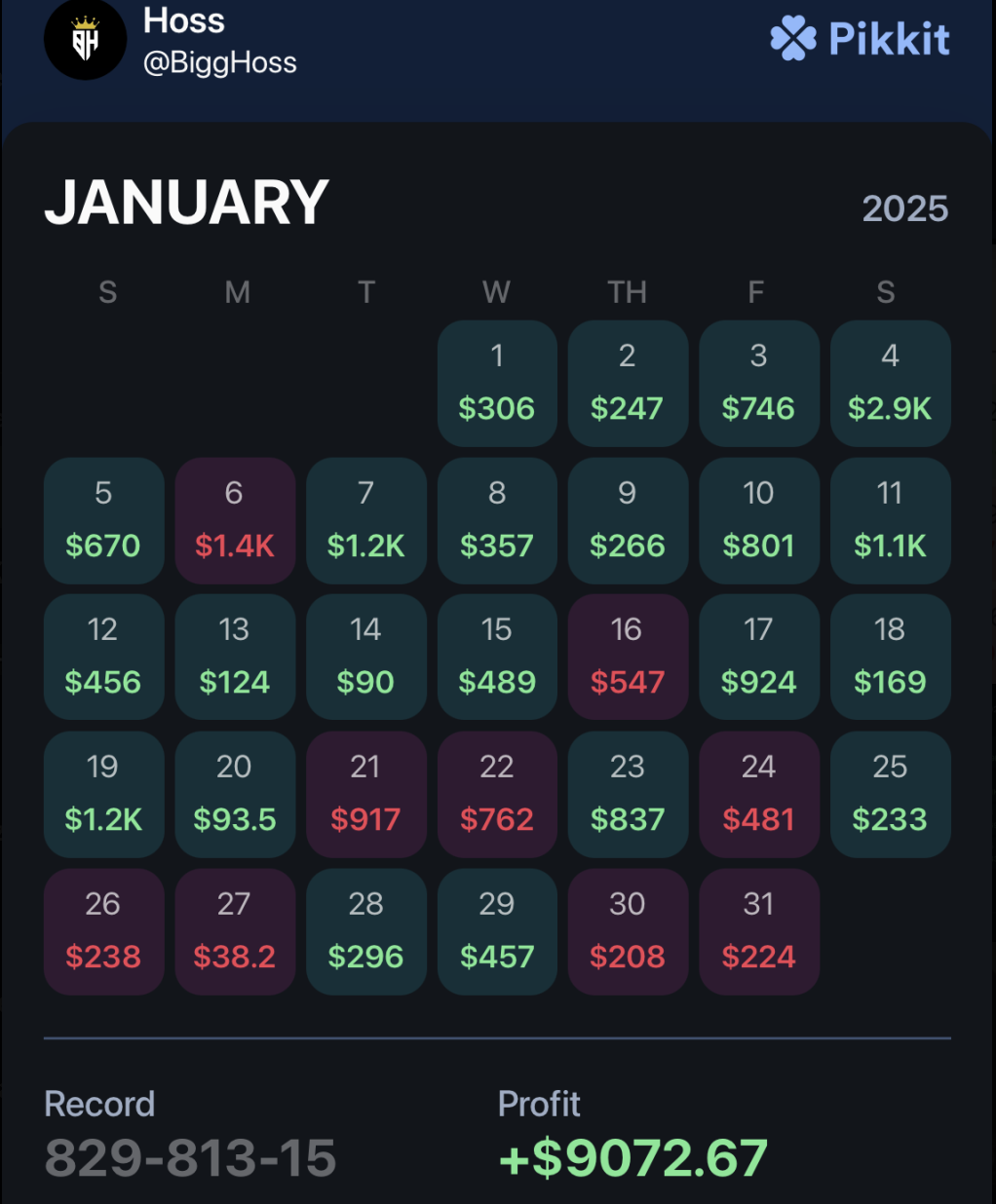This screenshot has height=1204, width=996.
Task: Toggle the January 21 red day tile
Action: tap(365, 794)
